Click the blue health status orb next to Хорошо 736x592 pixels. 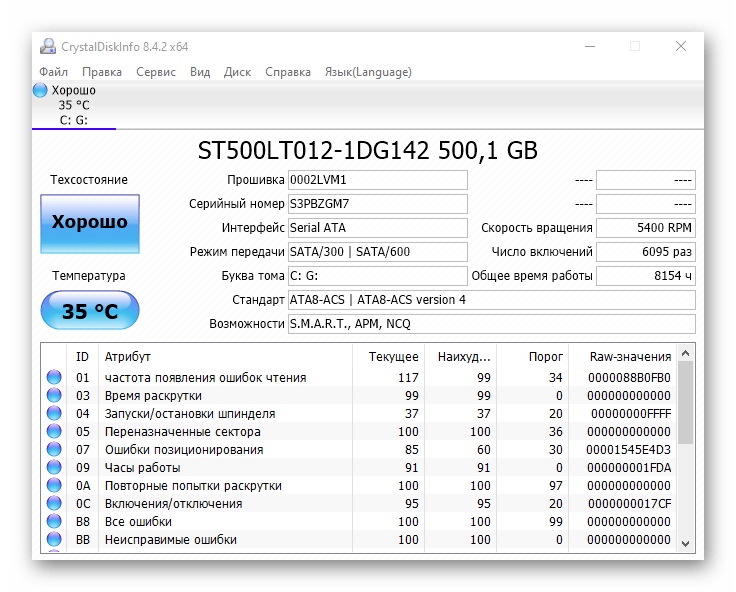(x=40, y=90)
